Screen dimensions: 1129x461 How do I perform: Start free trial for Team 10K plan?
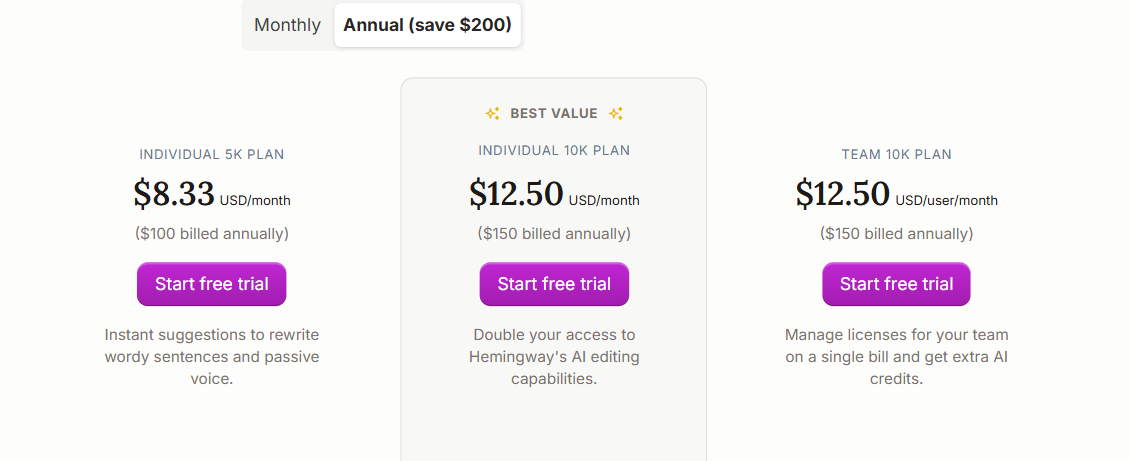point(896,284)
